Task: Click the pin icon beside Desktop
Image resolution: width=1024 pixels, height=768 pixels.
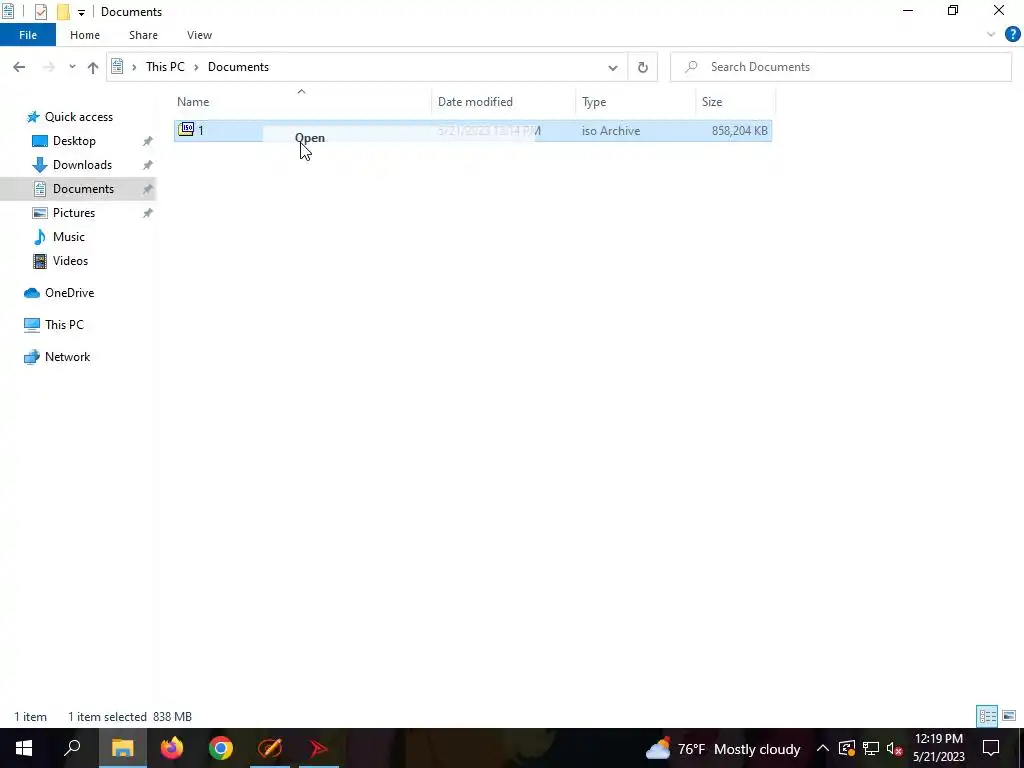Action: pyautogui.click(x=148, y=141)
